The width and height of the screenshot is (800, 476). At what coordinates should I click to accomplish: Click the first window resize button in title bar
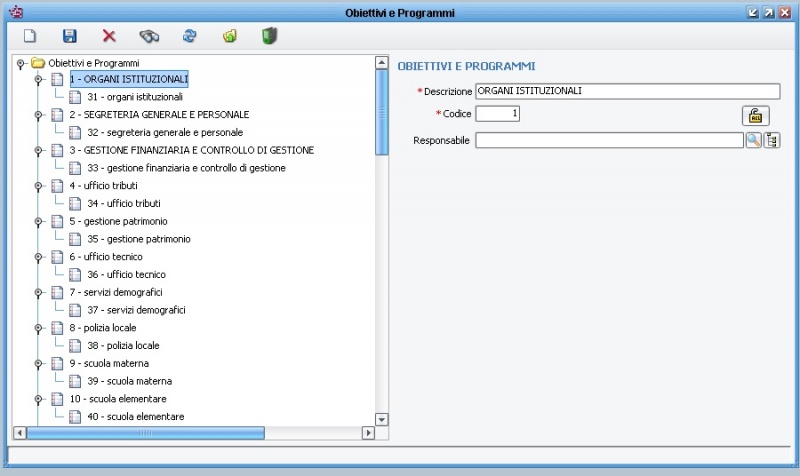[x=752, y=12]
